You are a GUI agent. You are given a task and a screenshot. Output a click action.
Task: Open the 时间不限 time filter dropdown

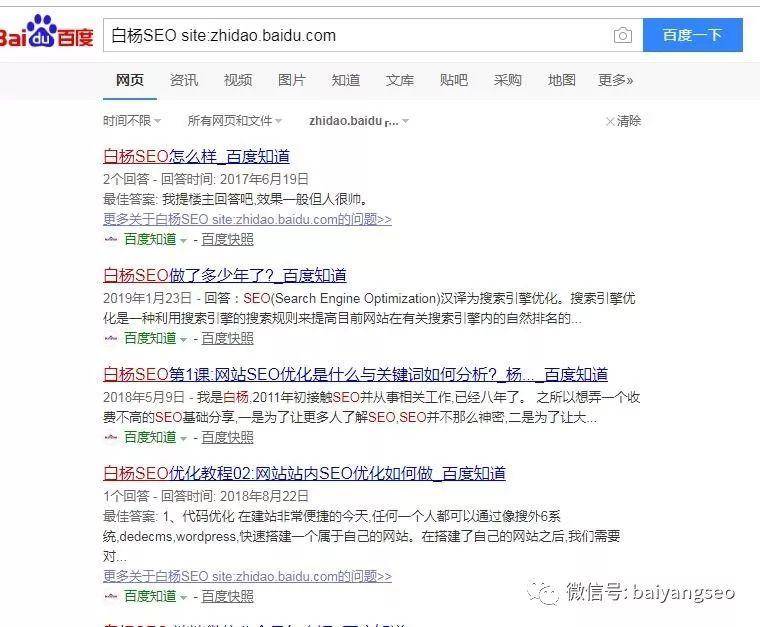(x=132, y=120)
